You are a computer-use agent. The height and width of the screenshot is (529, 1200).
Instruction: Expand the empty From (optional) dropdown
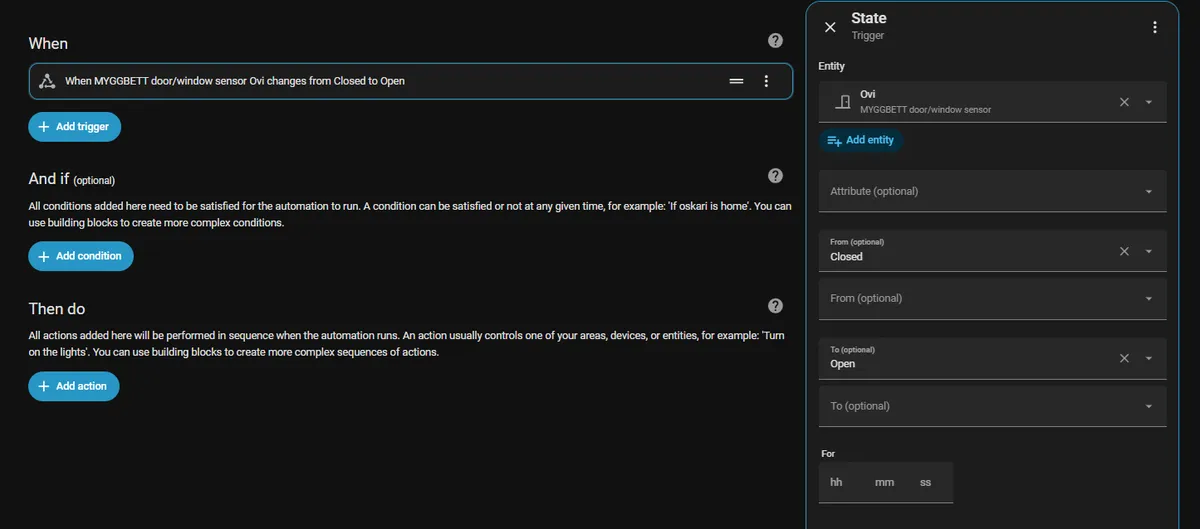pyautogui.click(x=1148, y=299)
